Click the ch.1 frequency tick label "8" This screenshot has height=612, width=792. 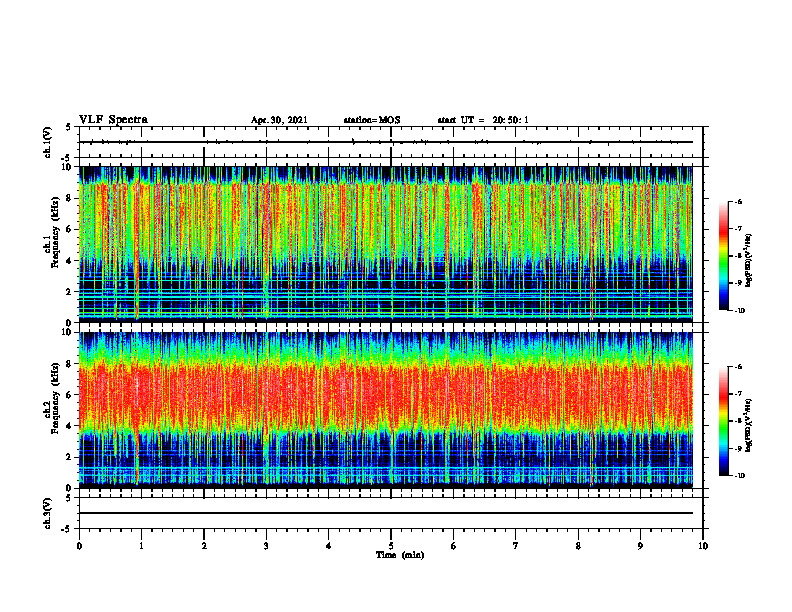(x=70, y=198)
